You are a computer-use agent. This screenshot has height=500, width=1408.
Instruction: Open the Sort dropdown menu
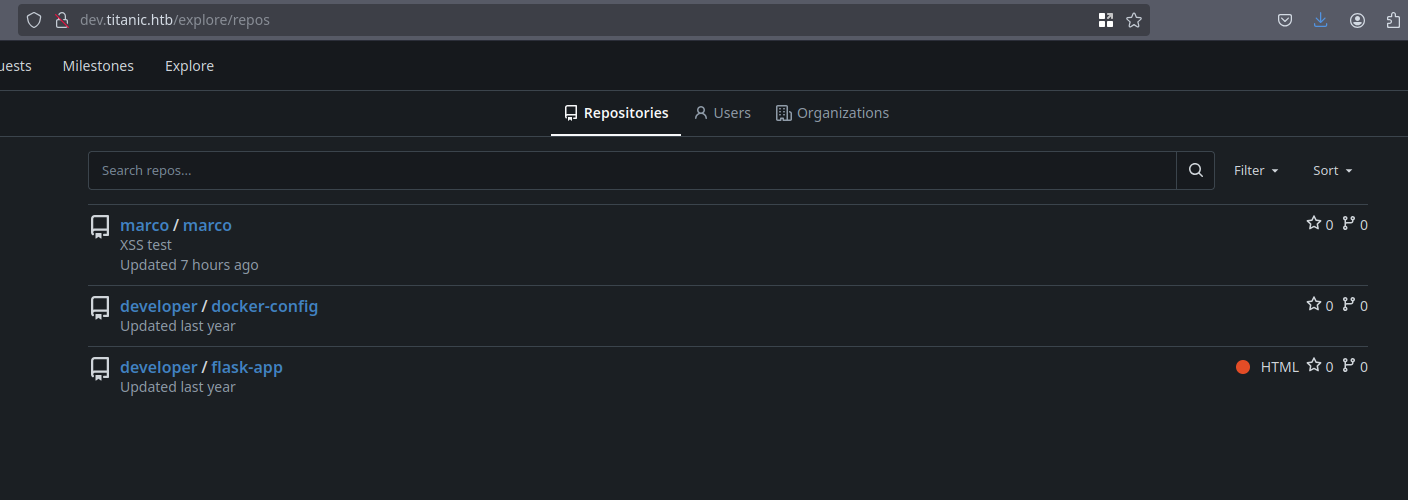[1332, 171]
